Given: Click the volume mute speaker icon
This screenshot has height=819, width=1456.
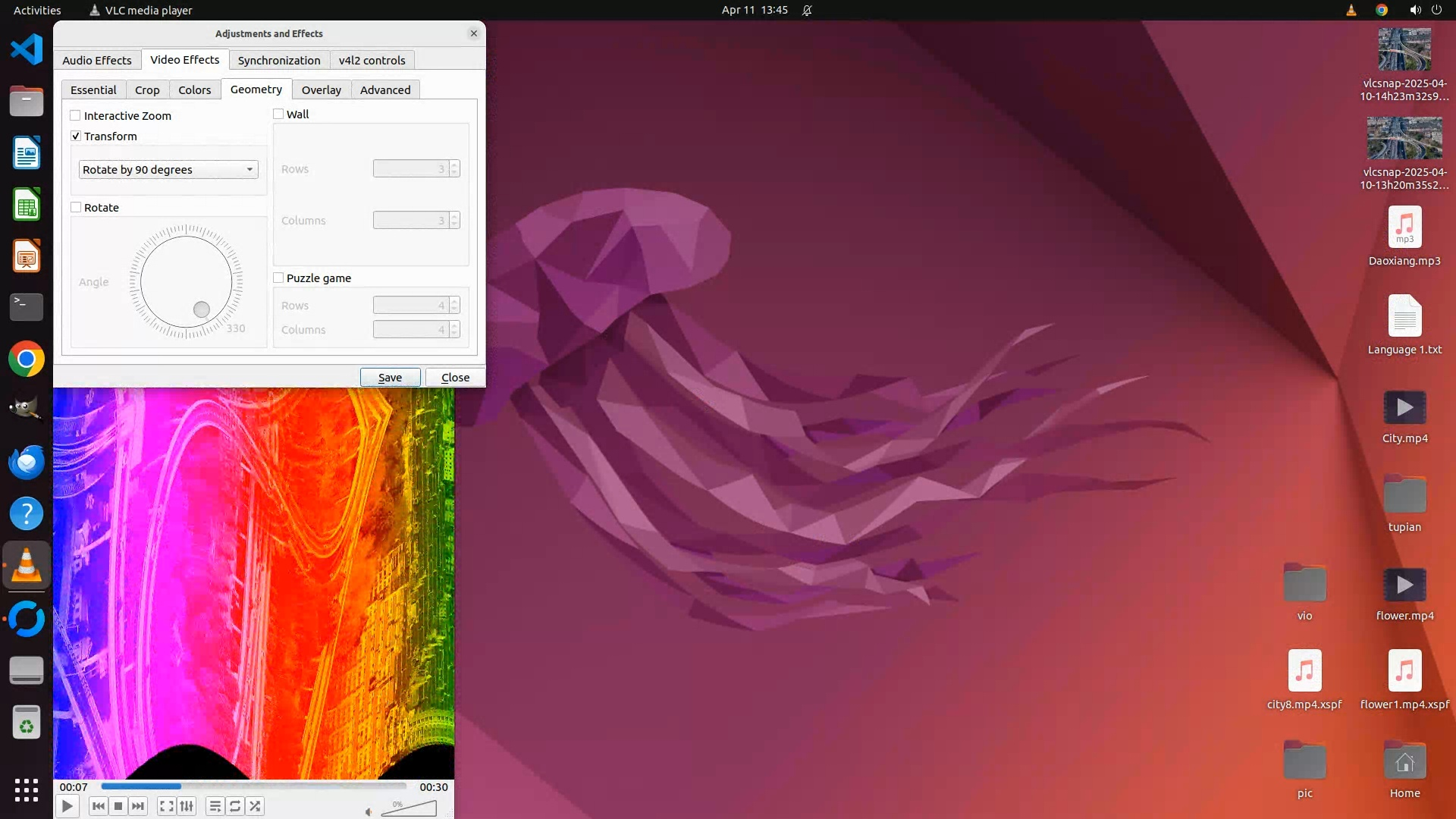Looking at the screenshot, I should click(369, 811).
